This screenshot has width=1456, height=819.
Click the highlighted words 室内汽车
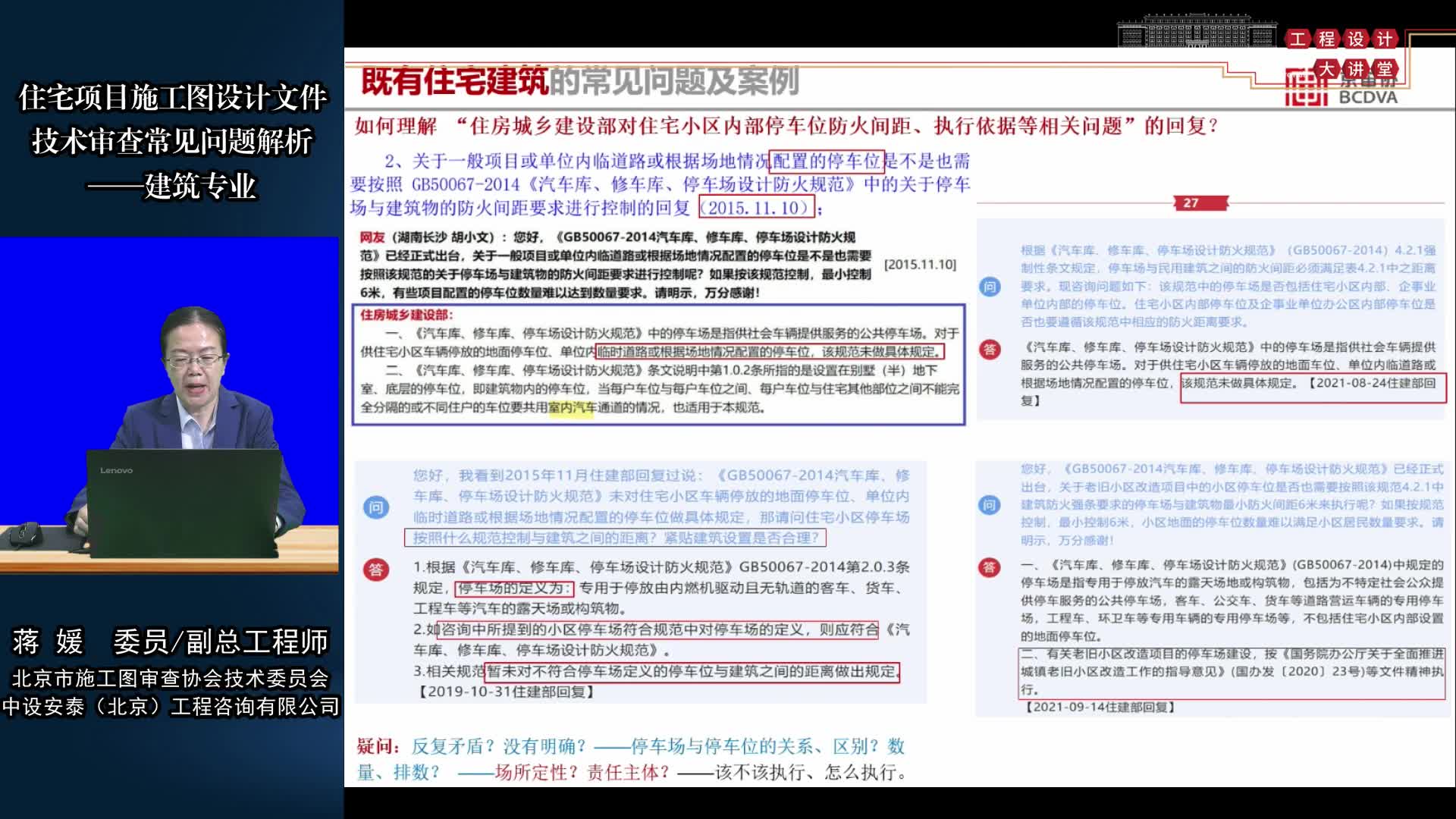click(573, 408)
